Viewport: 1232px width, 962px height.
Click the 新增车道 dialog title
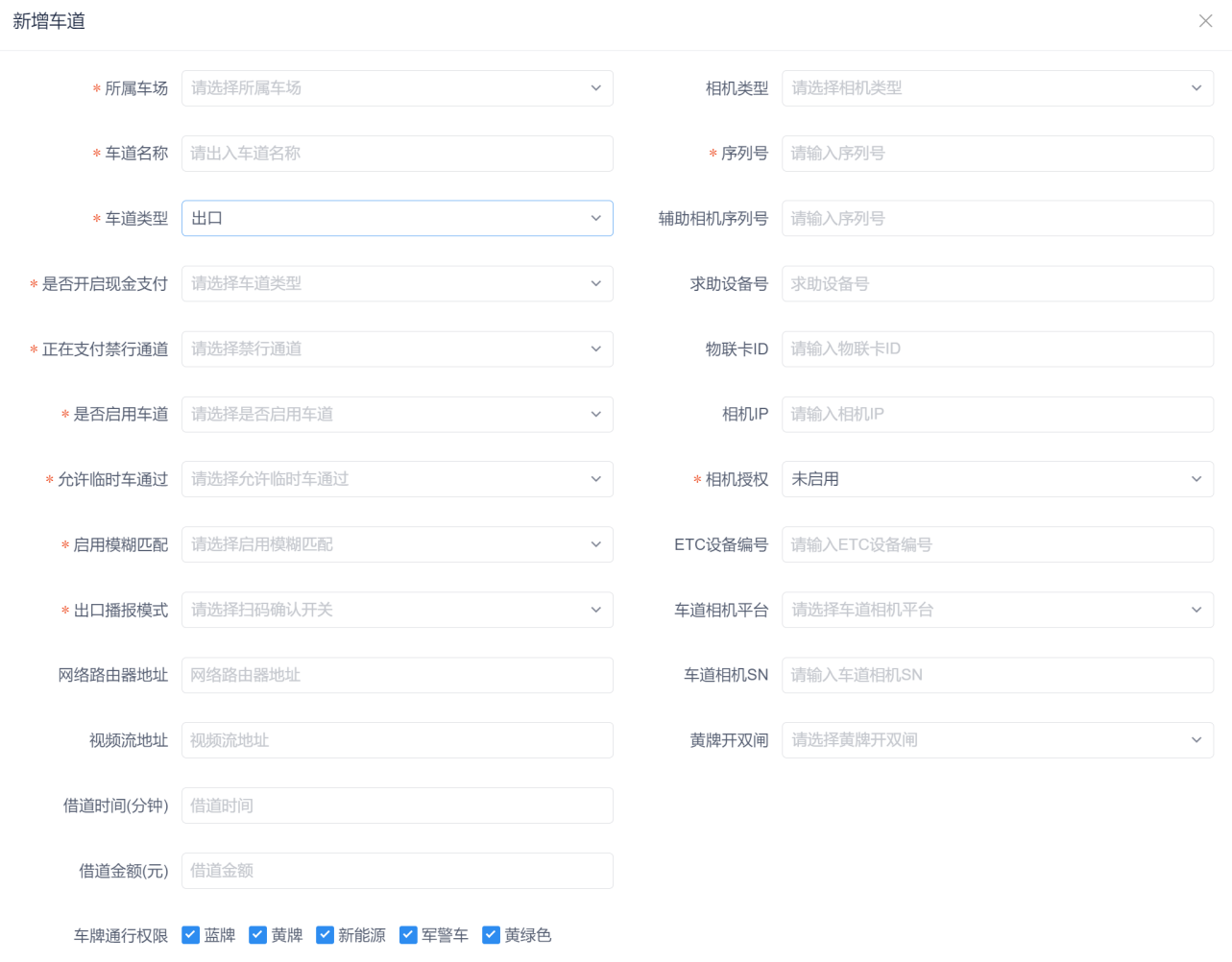[49, 21]
